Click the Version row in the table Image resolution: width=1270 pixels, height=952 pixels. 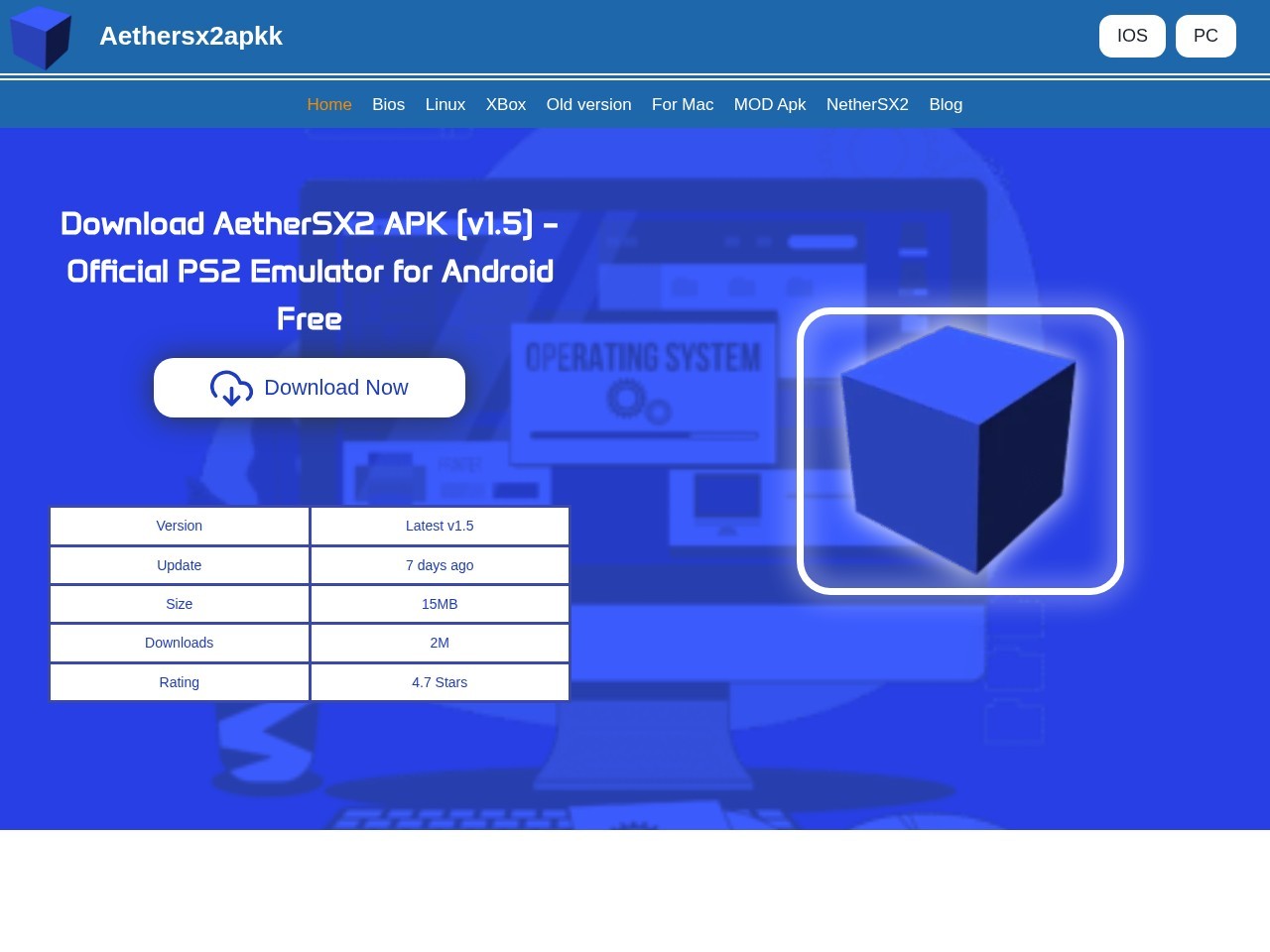[179, 526]
